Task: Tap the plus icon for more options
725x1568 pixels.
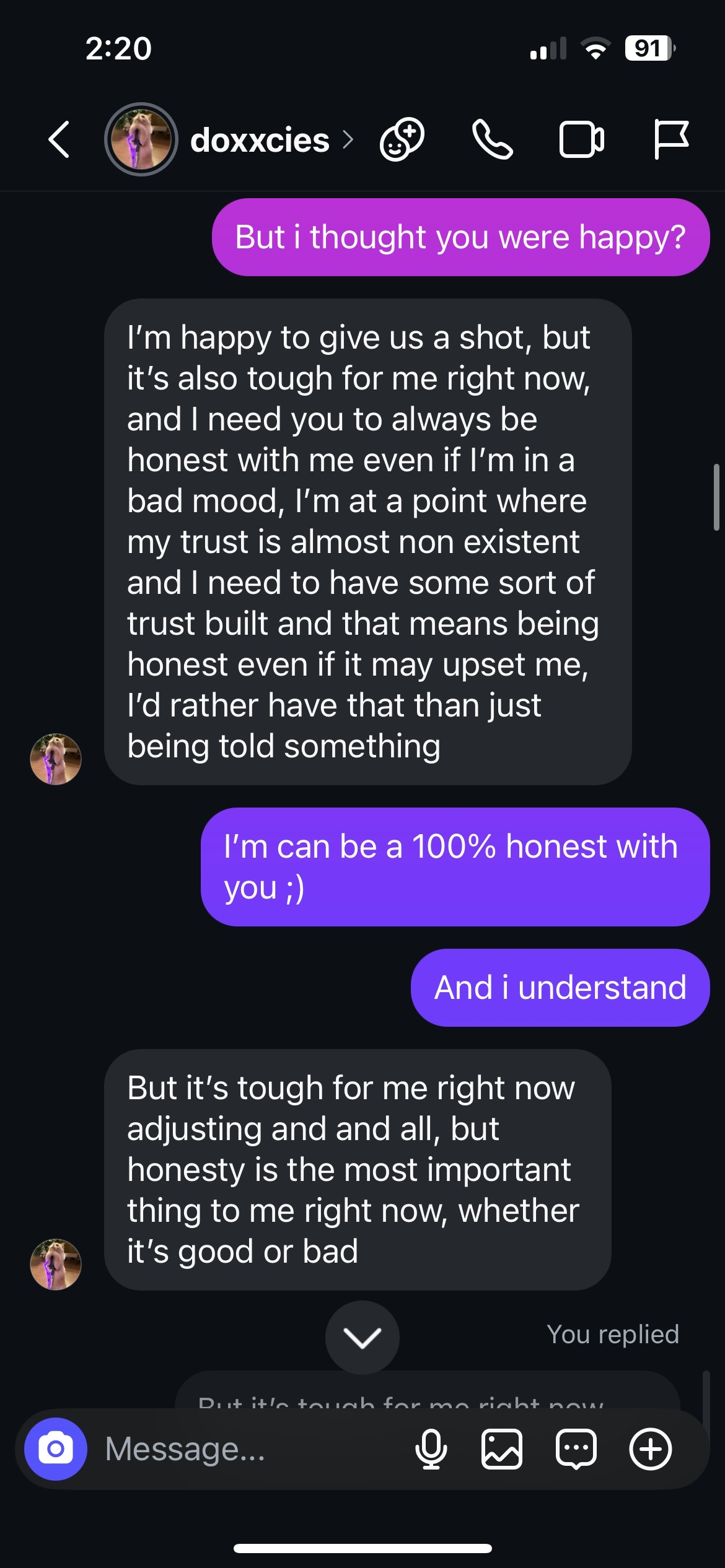Action: pos(651,1449)
